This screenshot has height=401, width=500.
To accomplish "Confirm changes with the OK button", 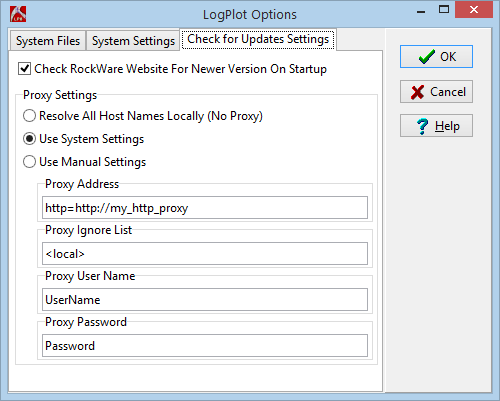I will 436,57.
